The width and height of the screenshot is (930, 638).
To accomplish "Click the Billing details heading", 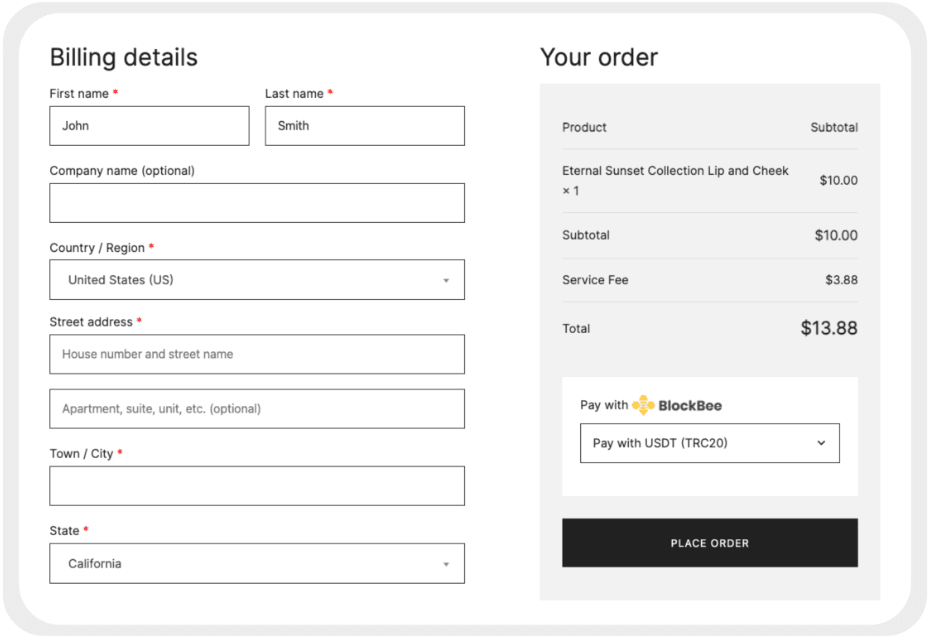I will coord(123,57).
